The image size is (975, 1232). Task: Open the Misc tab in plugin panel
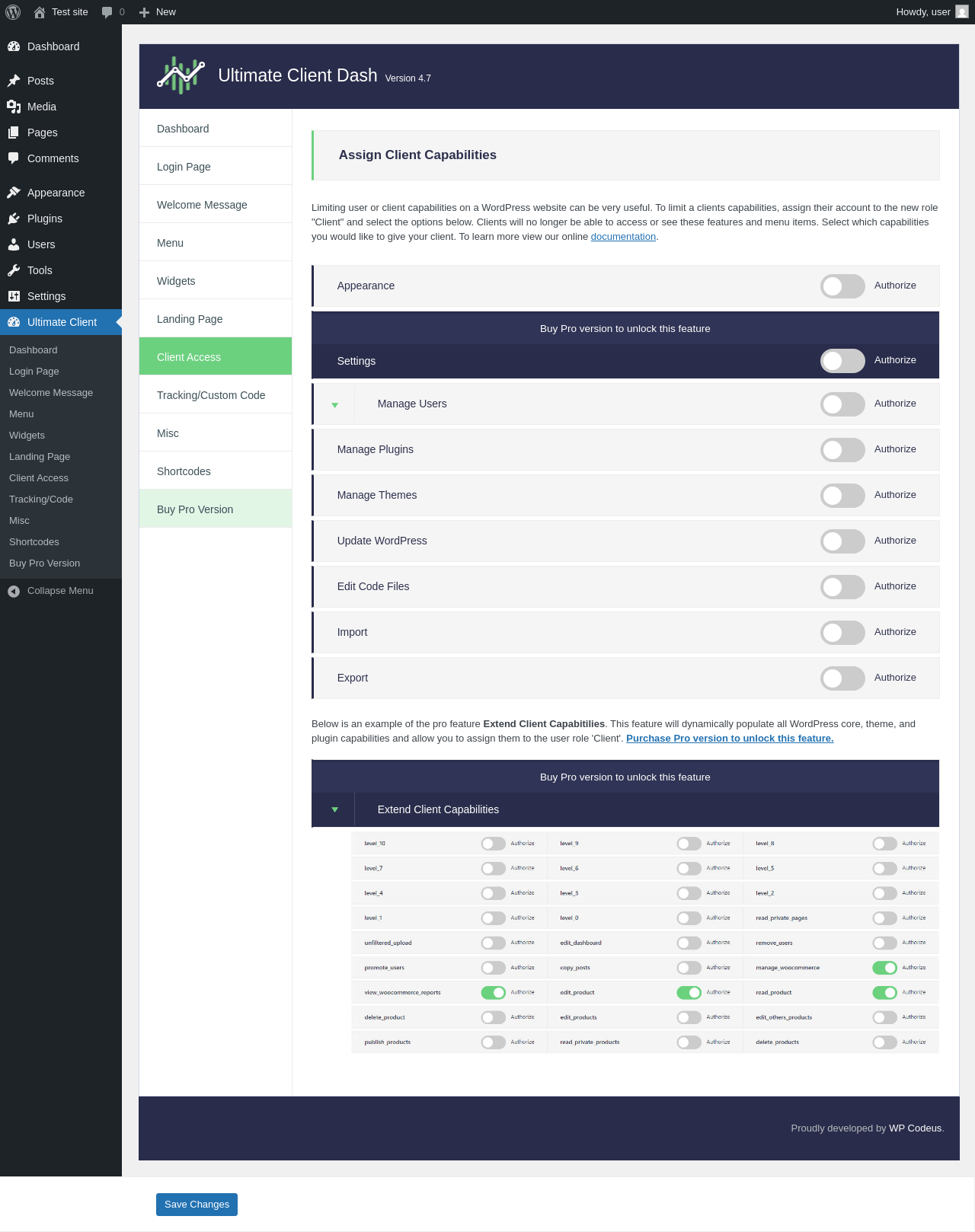tap(216, 433)
